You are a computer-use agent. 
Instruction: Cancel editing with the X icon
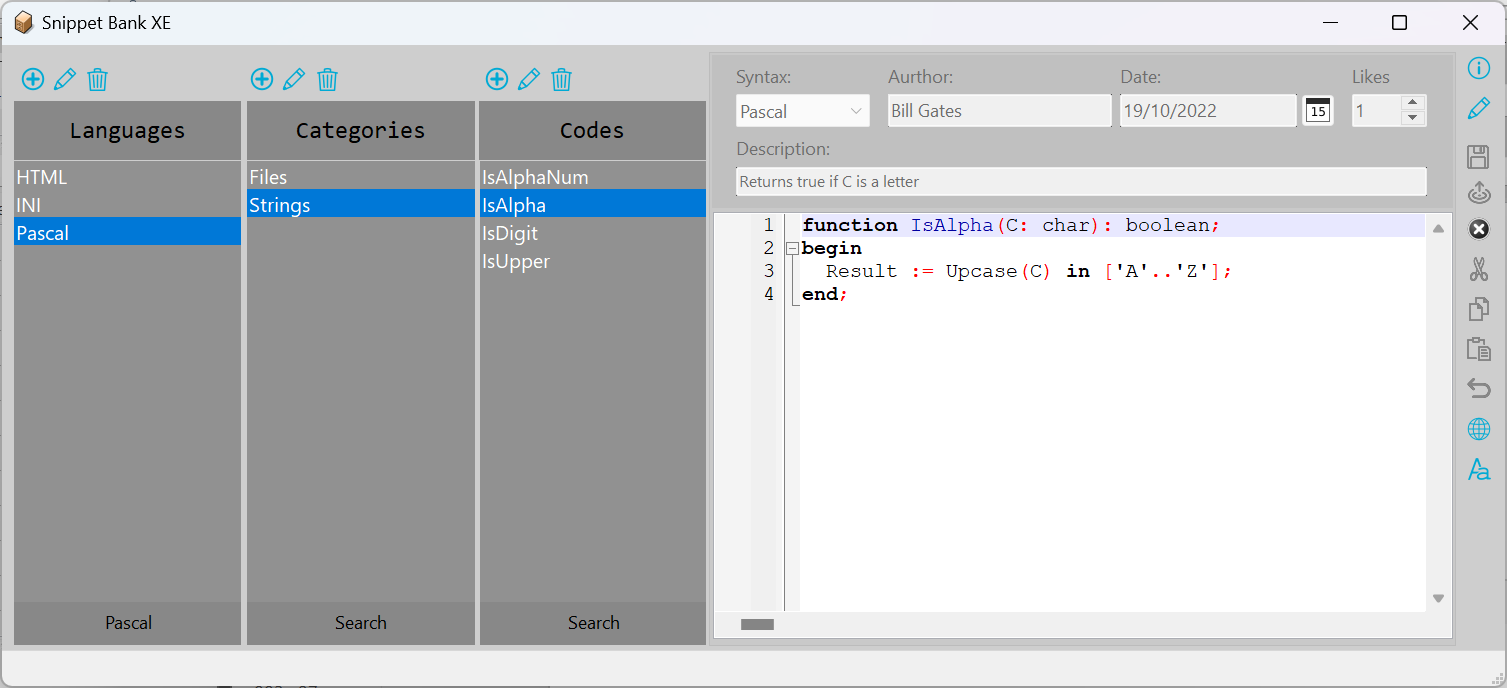tap(1479, 229)
